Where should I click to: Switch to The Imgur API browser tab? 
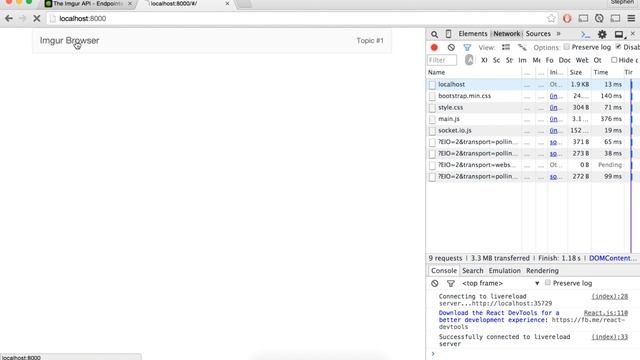tap(88, 4)
